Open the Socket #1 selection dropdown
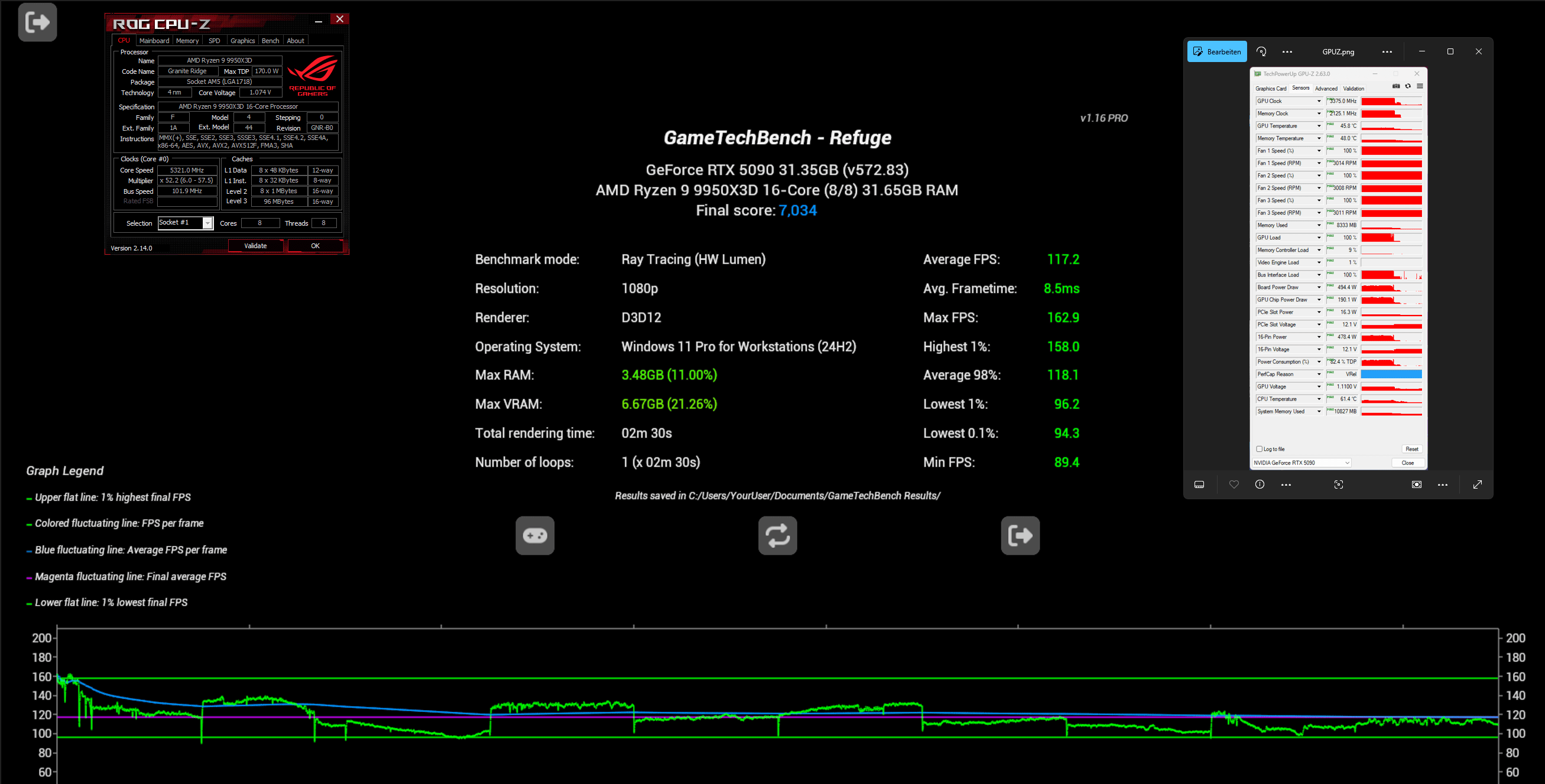 [x=207, y=223]
